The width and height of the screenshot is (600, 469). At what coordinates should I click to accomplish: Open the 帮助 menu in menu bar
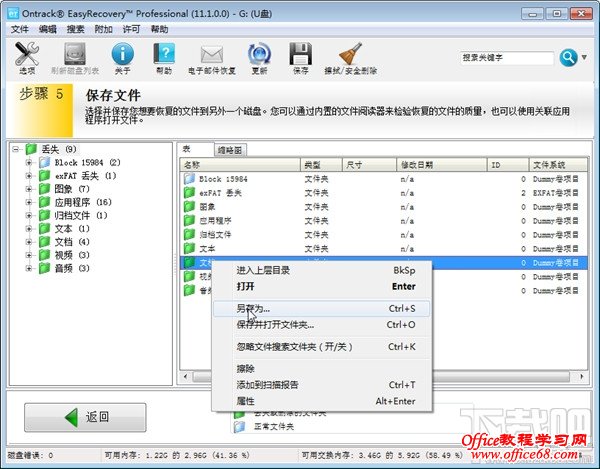click(159, 29)
